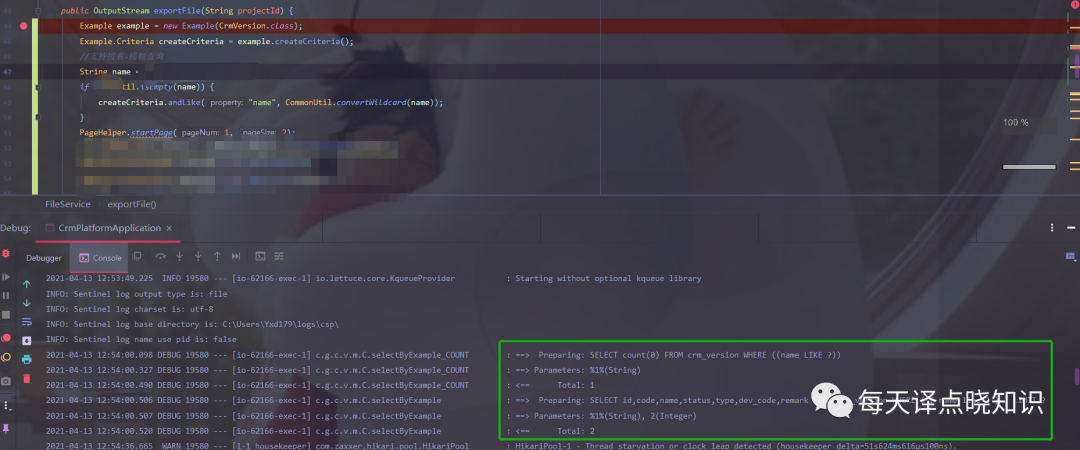Click the FileService breadcrumb
Viewport: 1080px width, 450px height.
click(68, 205)
